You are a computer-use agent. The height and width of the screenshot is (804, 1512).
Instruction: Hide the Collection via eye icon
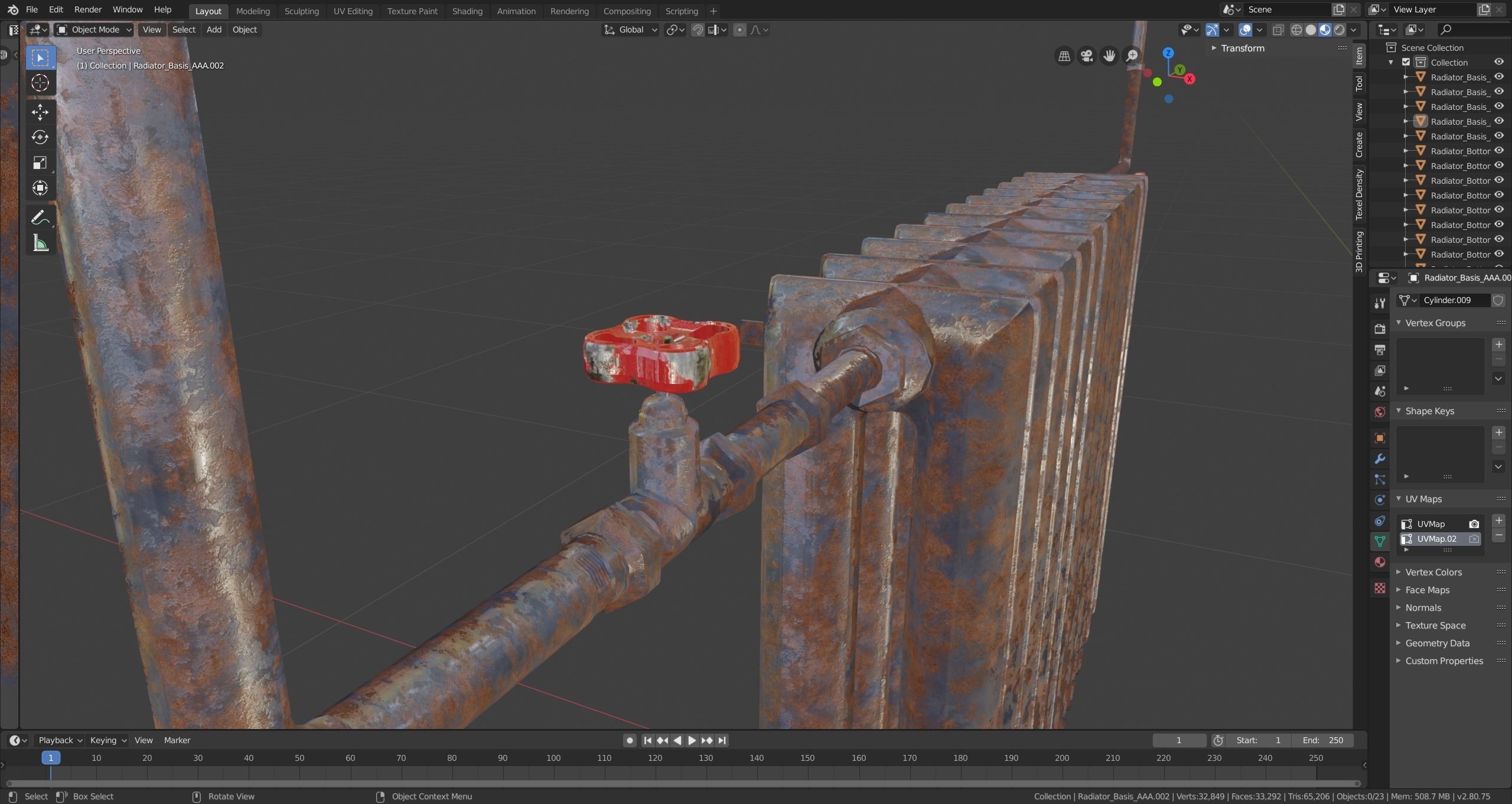pyautogui.click(x=1499, y=62)
